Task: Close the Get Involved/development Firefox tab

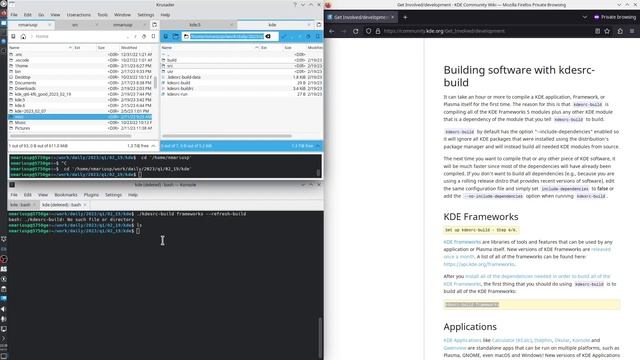Action: 393,17
